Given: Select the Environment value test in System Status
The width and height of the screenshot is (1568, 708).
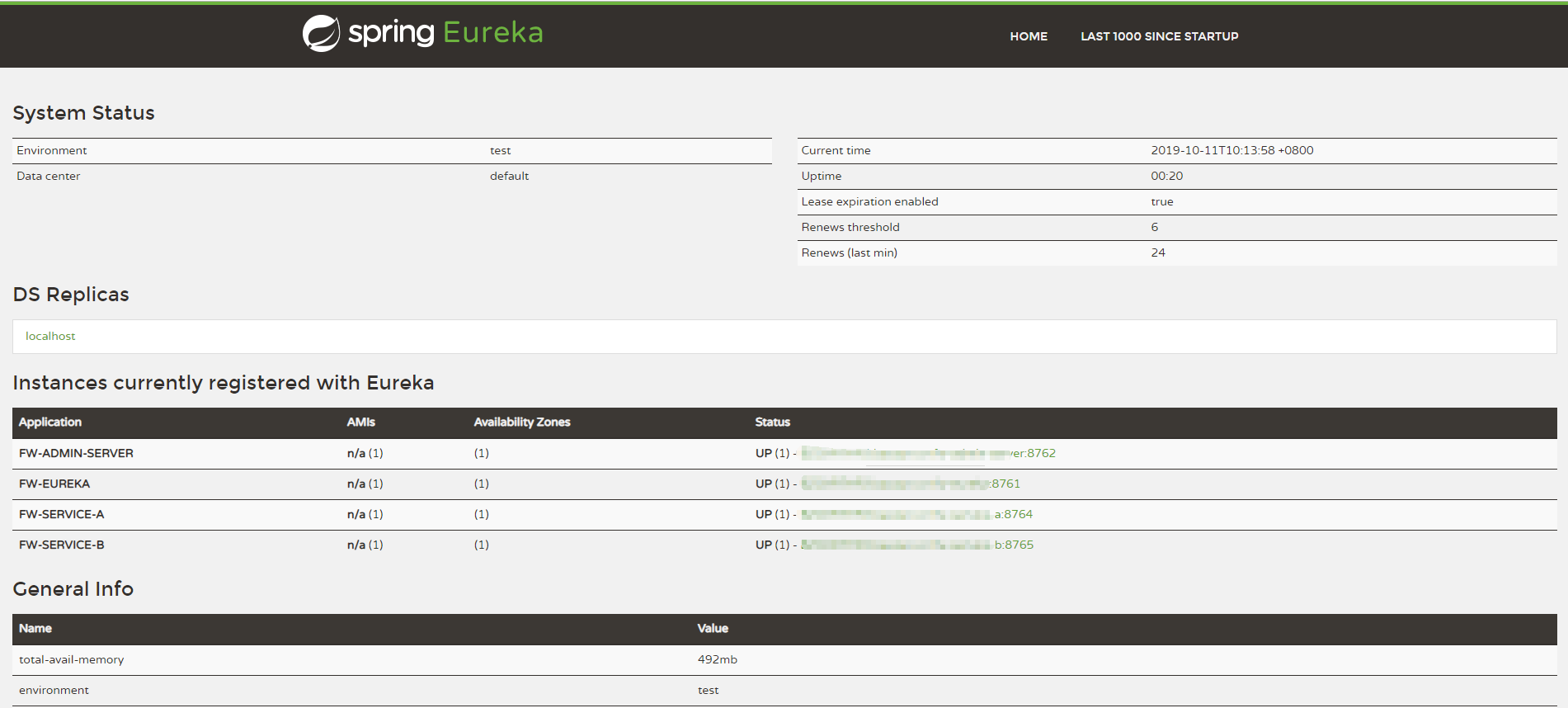Looking at the screenshot, I should 500,150.
